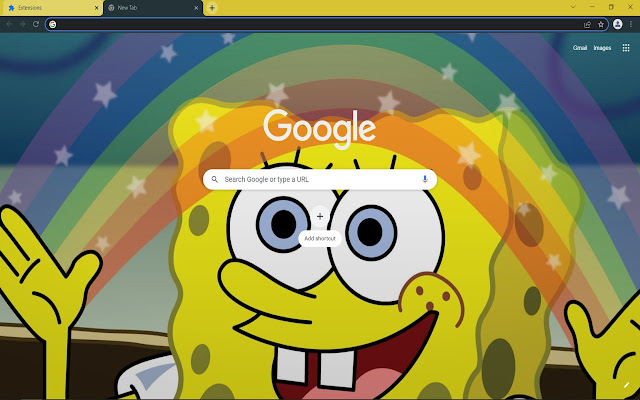The width and height of the screenshot is (640, 400).
Task: Start voice search with microphone icon
Action: coord(425,179)
